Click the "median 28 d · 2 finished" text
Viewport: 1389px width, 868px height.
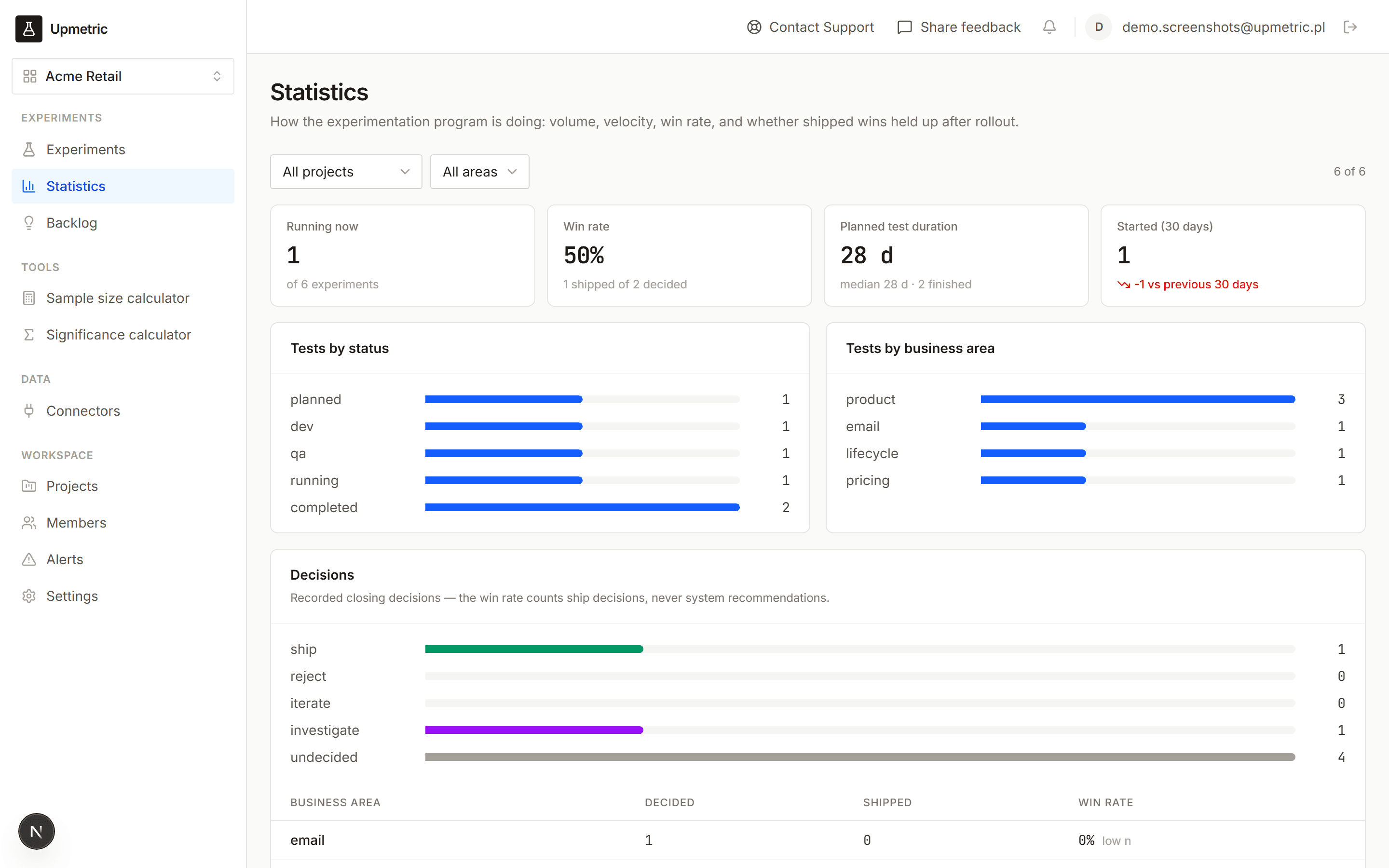coord(906,284)
